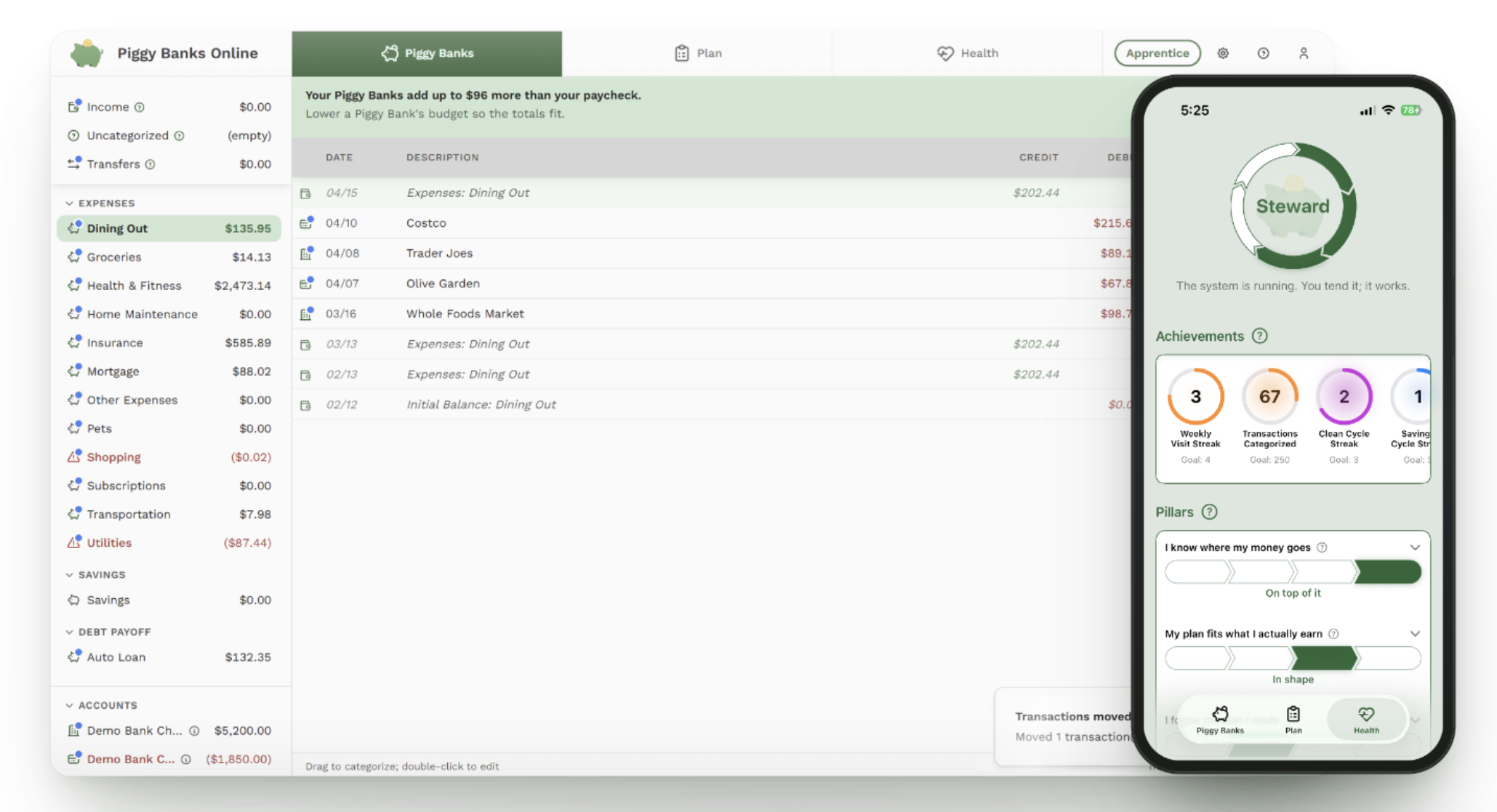Switch to the Piggy Banks tab
Image resolution: width=1497 pixels, height=812 pixels.
coord(427,53)
